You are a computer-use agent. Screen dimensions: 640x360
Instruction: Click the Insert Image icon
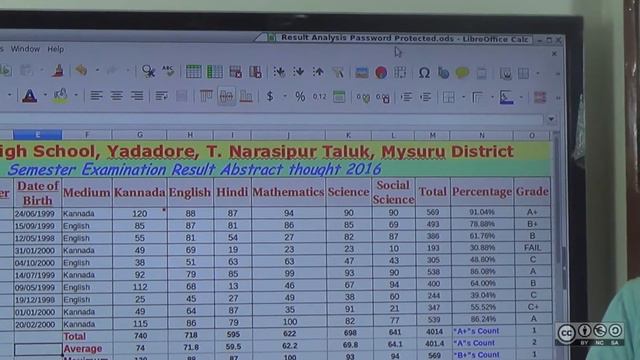pos(362,73)
